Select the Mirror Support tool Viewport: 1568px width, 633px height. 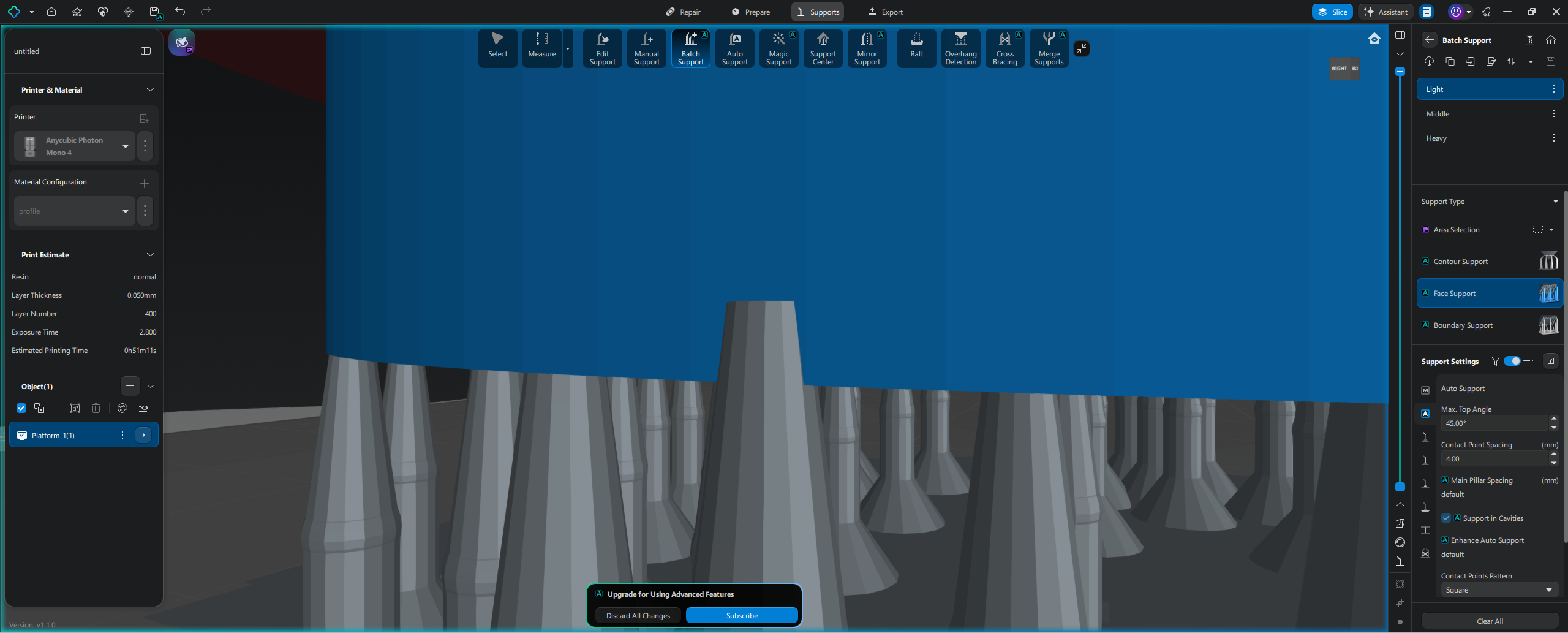tap(867, 48)
